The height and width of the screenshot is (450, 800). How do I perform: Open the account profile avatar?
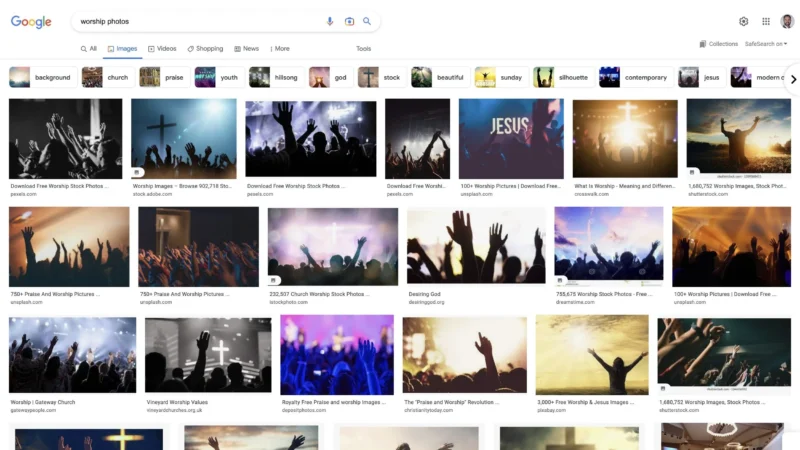(787, 21)
